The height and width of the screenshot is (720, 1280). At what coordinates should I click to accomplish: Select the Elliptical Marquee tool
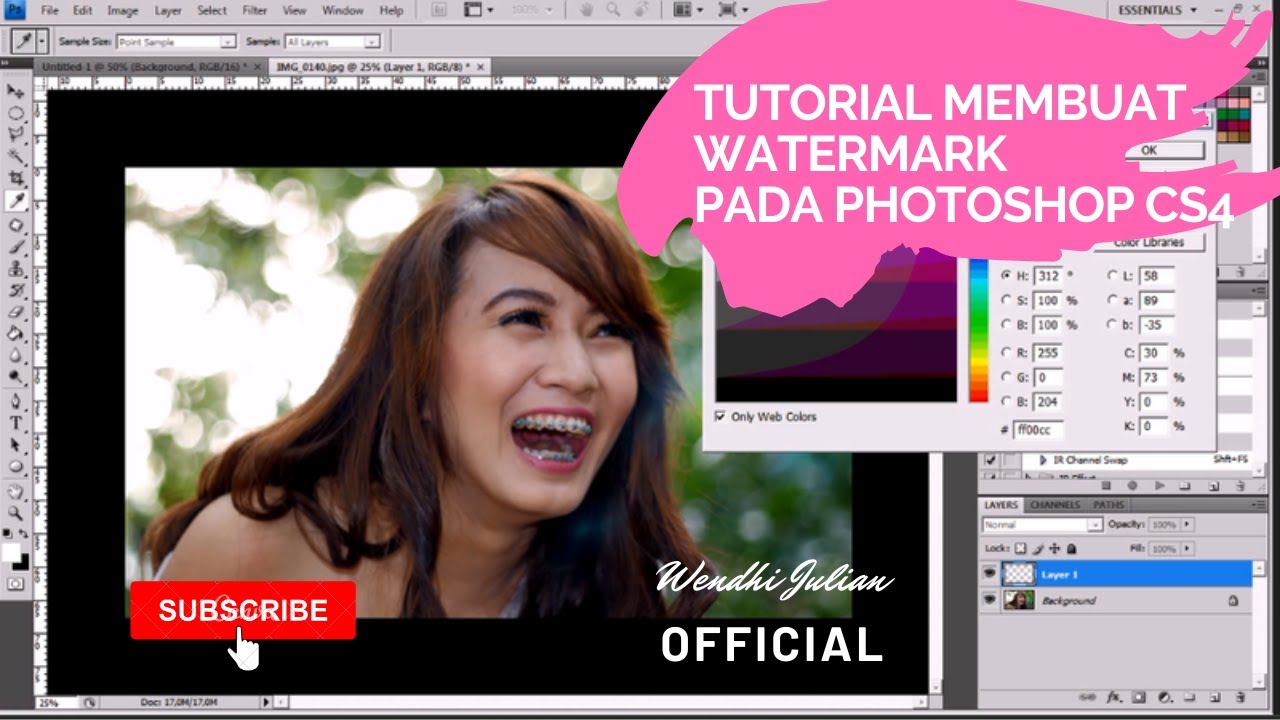click(16, 113)
